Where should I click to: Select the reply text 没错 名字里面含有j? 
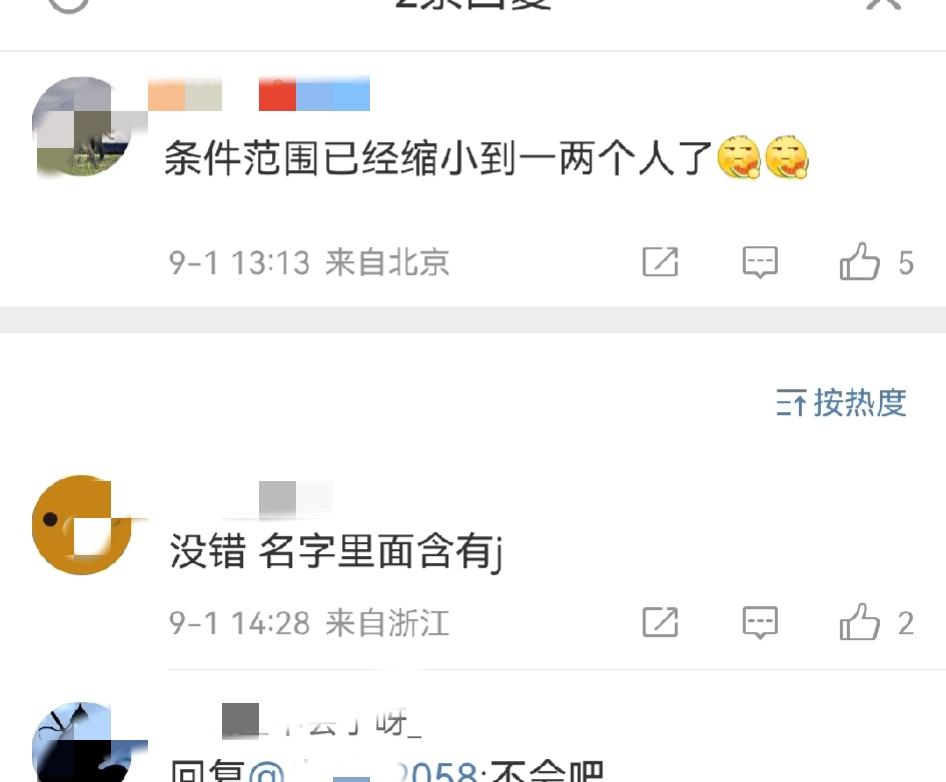[335, 552]
